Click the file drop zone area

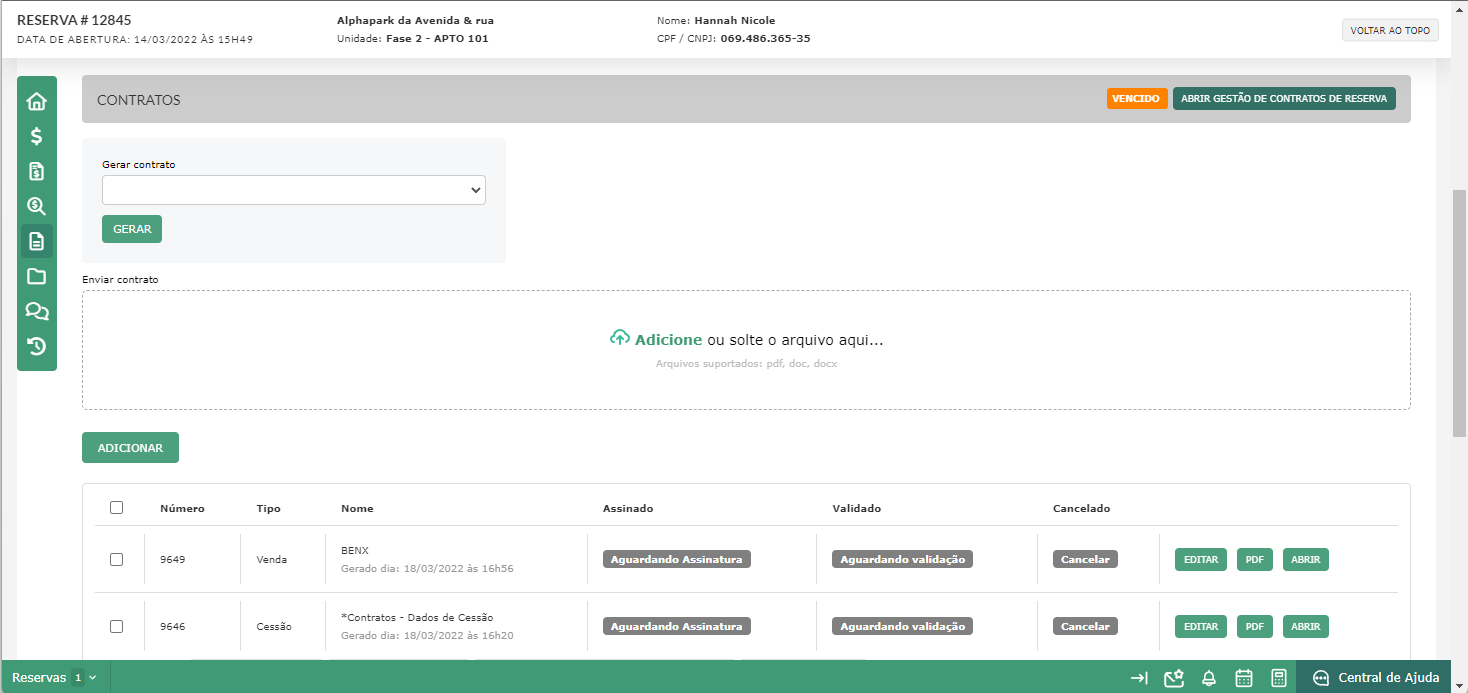746,350
